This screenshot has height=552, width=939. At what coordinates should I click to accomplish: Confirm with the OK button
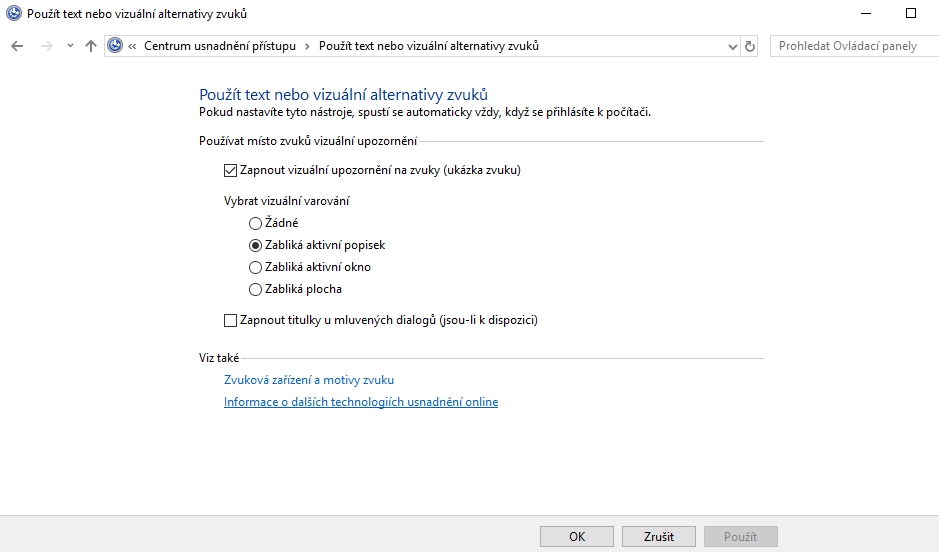coord(577,536)
